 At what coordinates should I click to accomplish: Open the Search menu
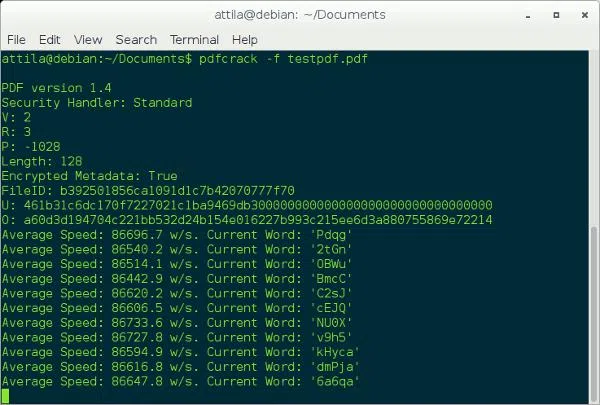point(136,39)
